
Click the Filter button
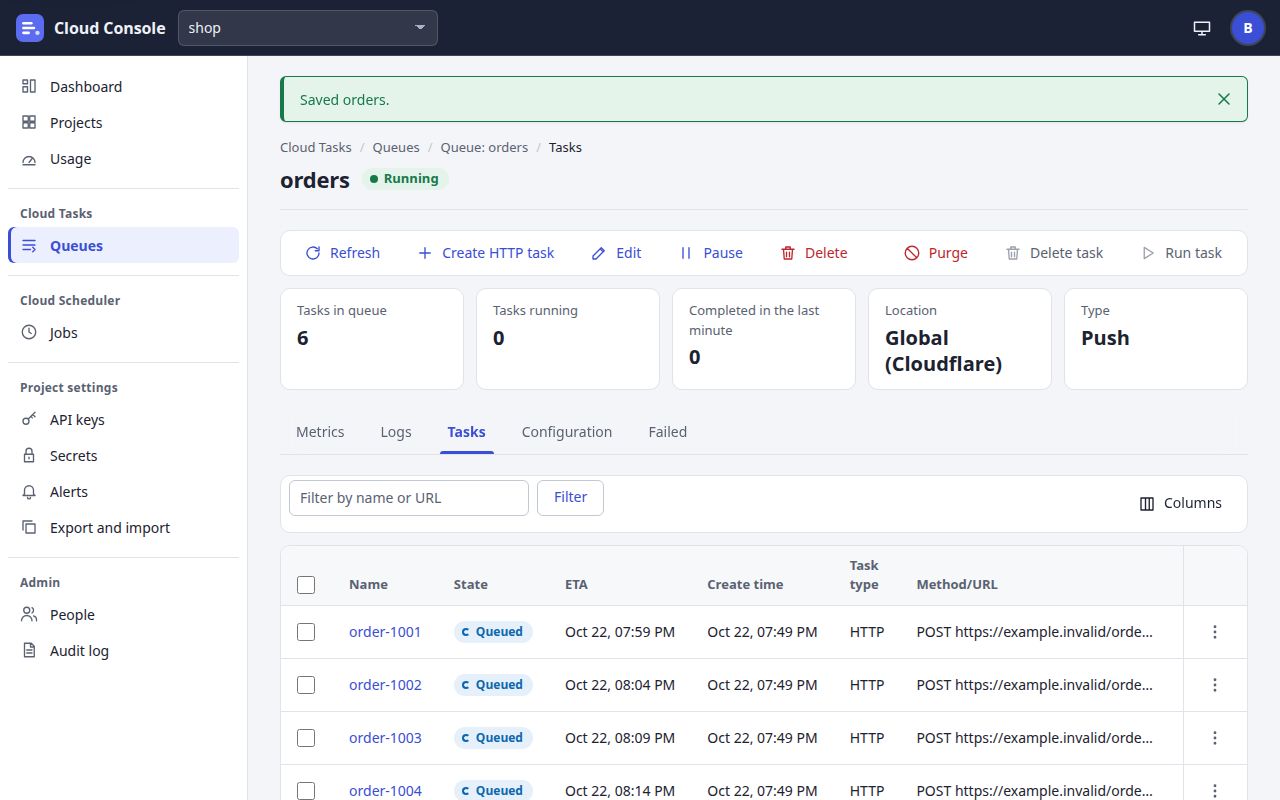click(570, 497)
